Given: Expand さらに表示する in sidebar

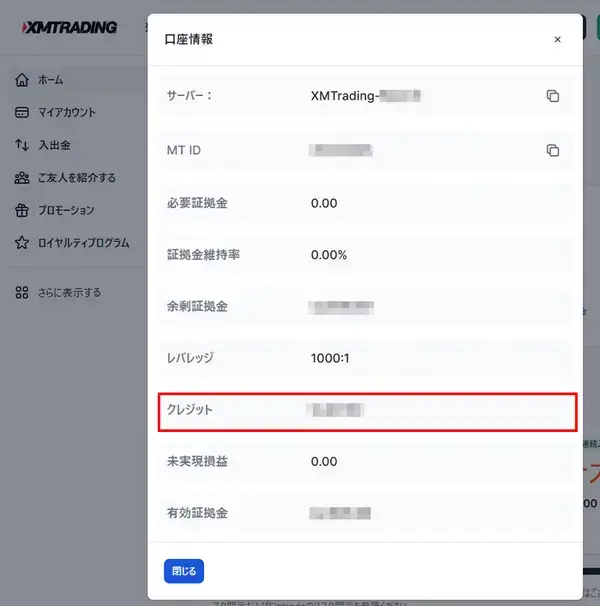Looking at the screenshot, I should pyautogui.click(x=69, y=293).
